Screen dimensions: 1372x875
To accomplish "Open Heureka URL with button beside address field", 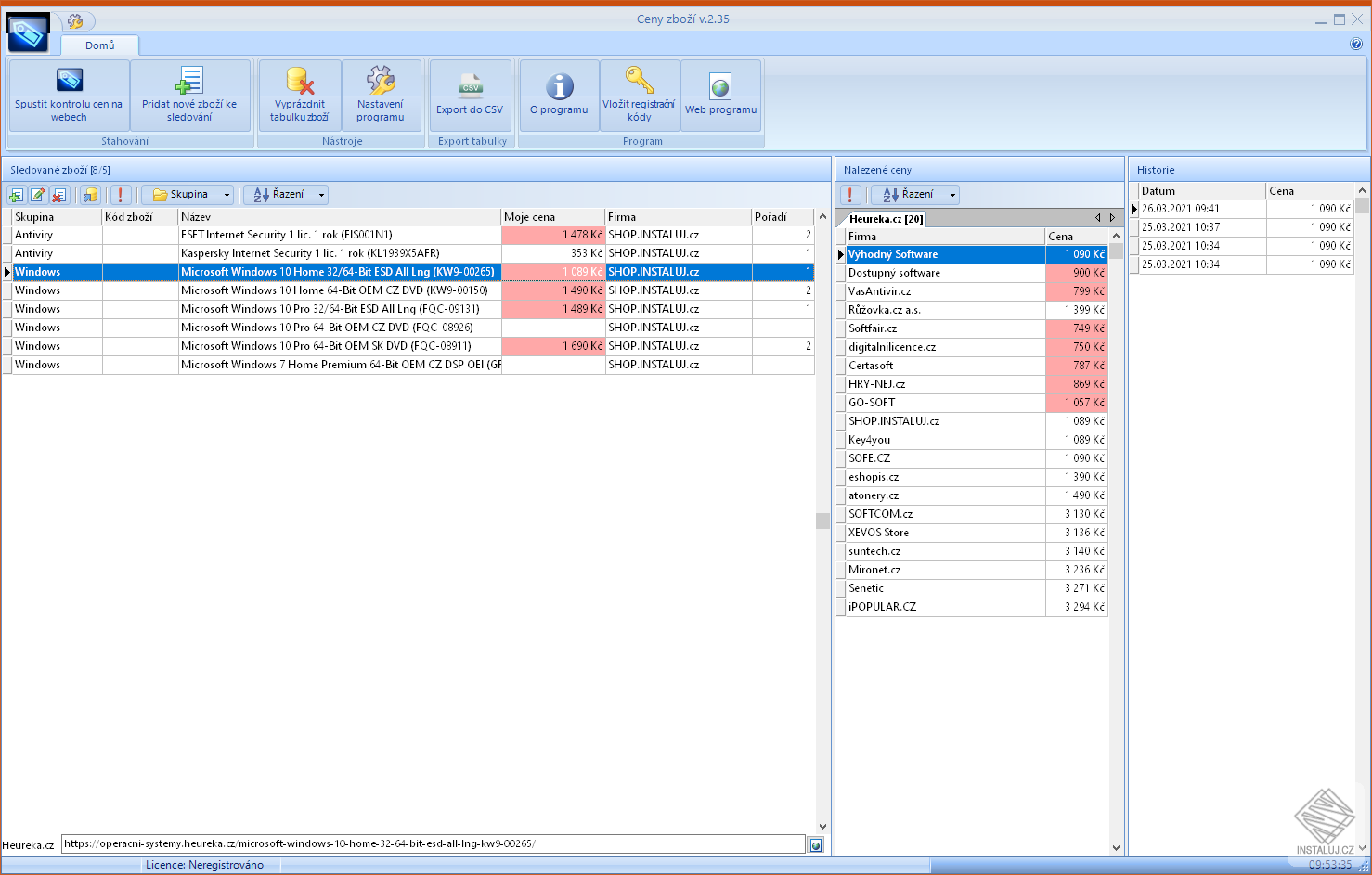I will click(x=816, y=845).
